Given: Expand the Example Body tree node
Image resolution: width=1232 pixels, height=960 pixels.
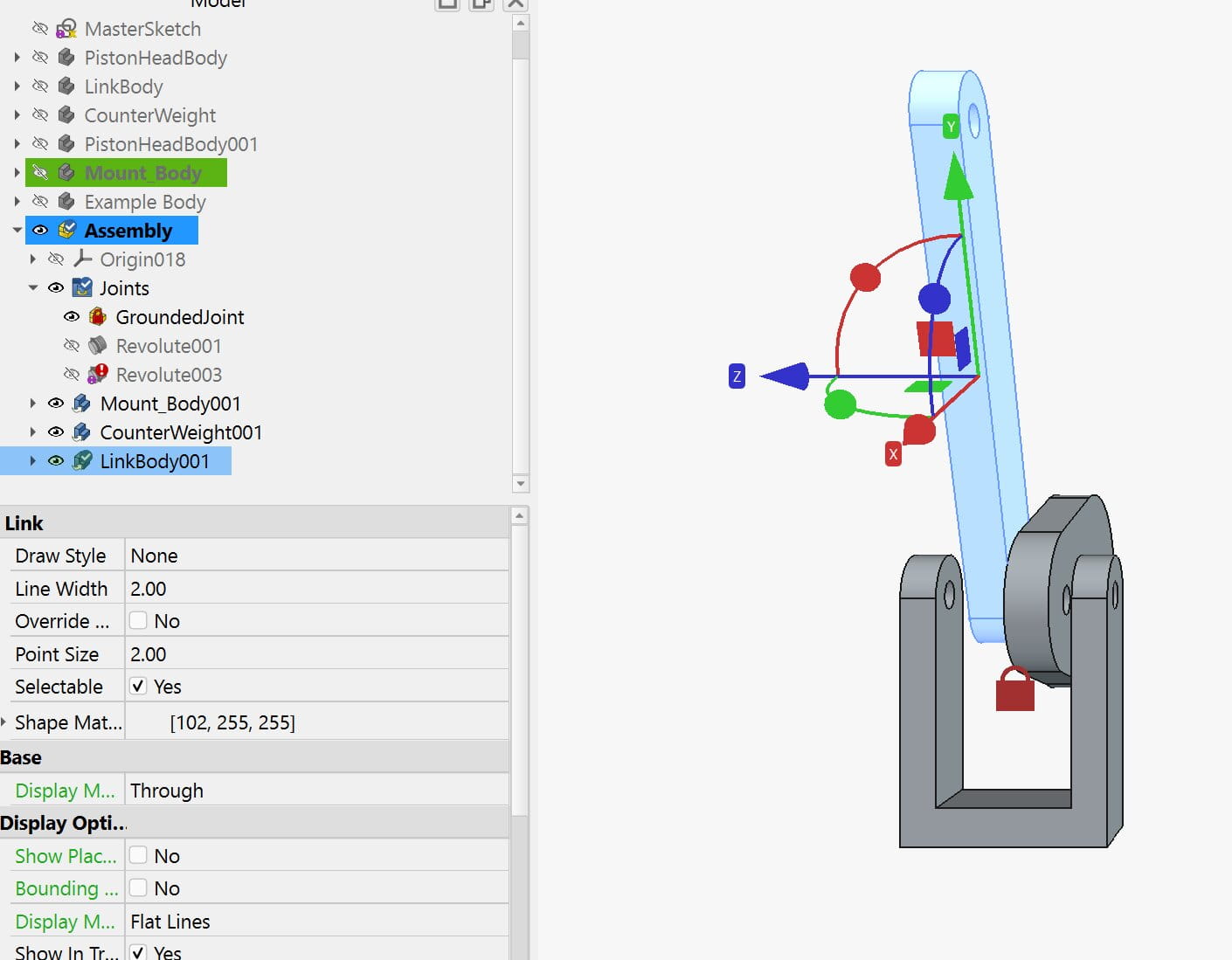Looking at the screenshot, I should [x=17, y=202].
